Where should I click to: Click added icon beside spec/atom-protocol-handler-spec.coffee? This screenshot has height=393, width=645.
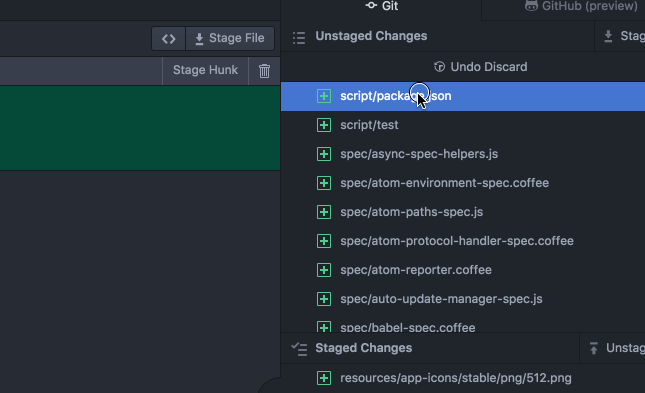(x=324, y=241)
